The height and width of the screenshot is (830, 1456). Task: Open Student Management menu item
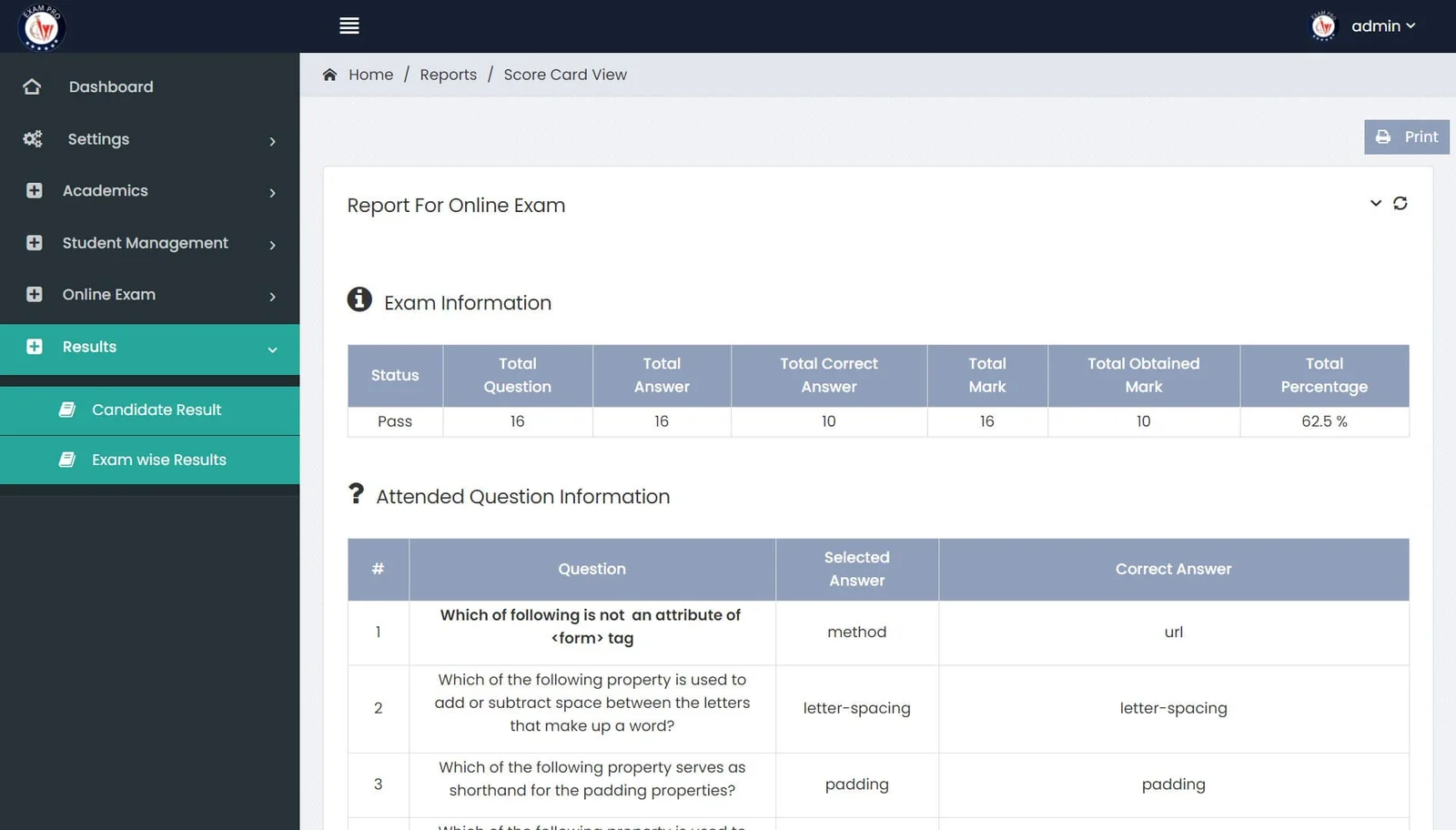(146, 243)
